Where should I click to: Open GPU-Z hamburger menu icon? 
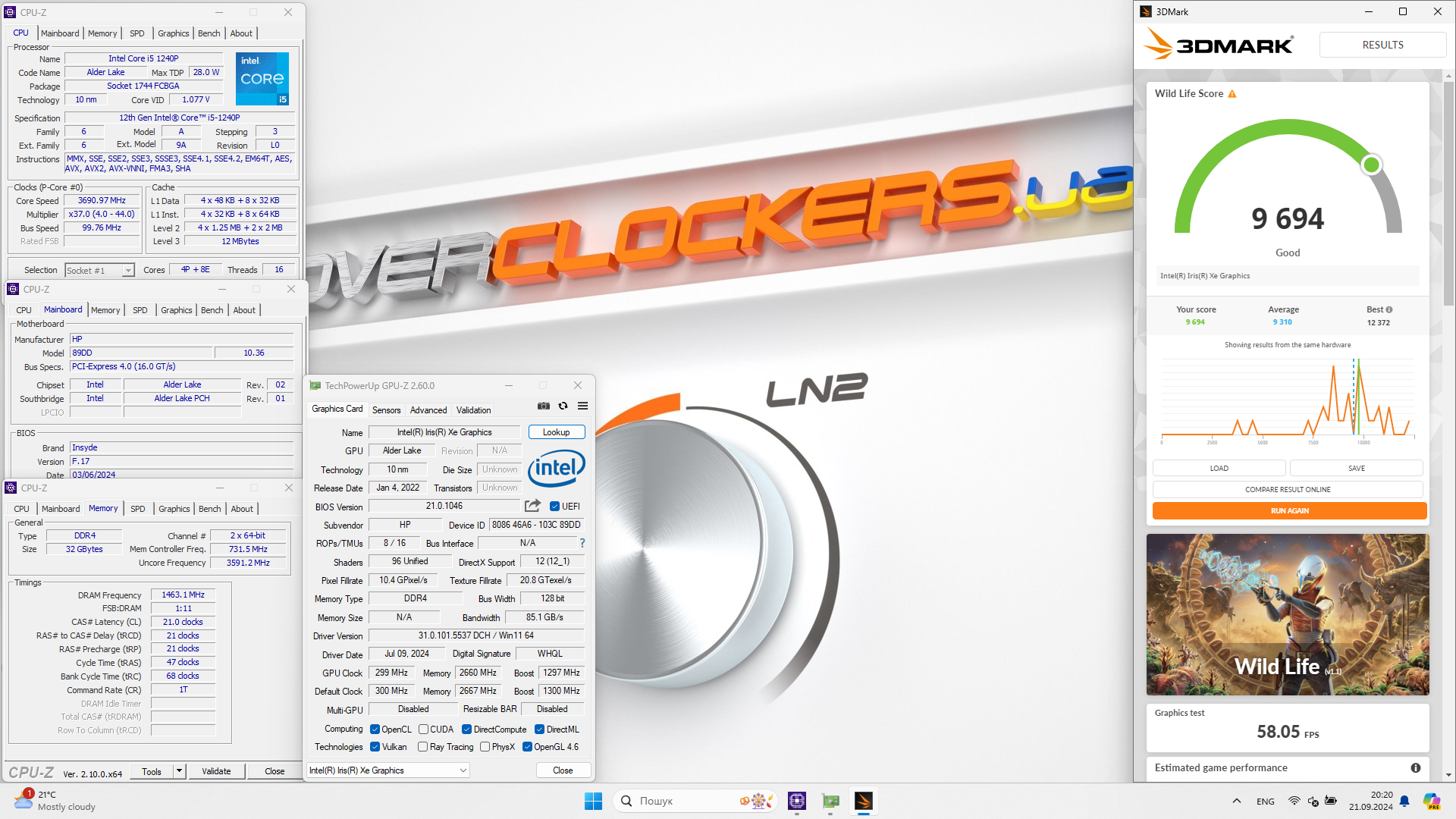coord(583,406)
